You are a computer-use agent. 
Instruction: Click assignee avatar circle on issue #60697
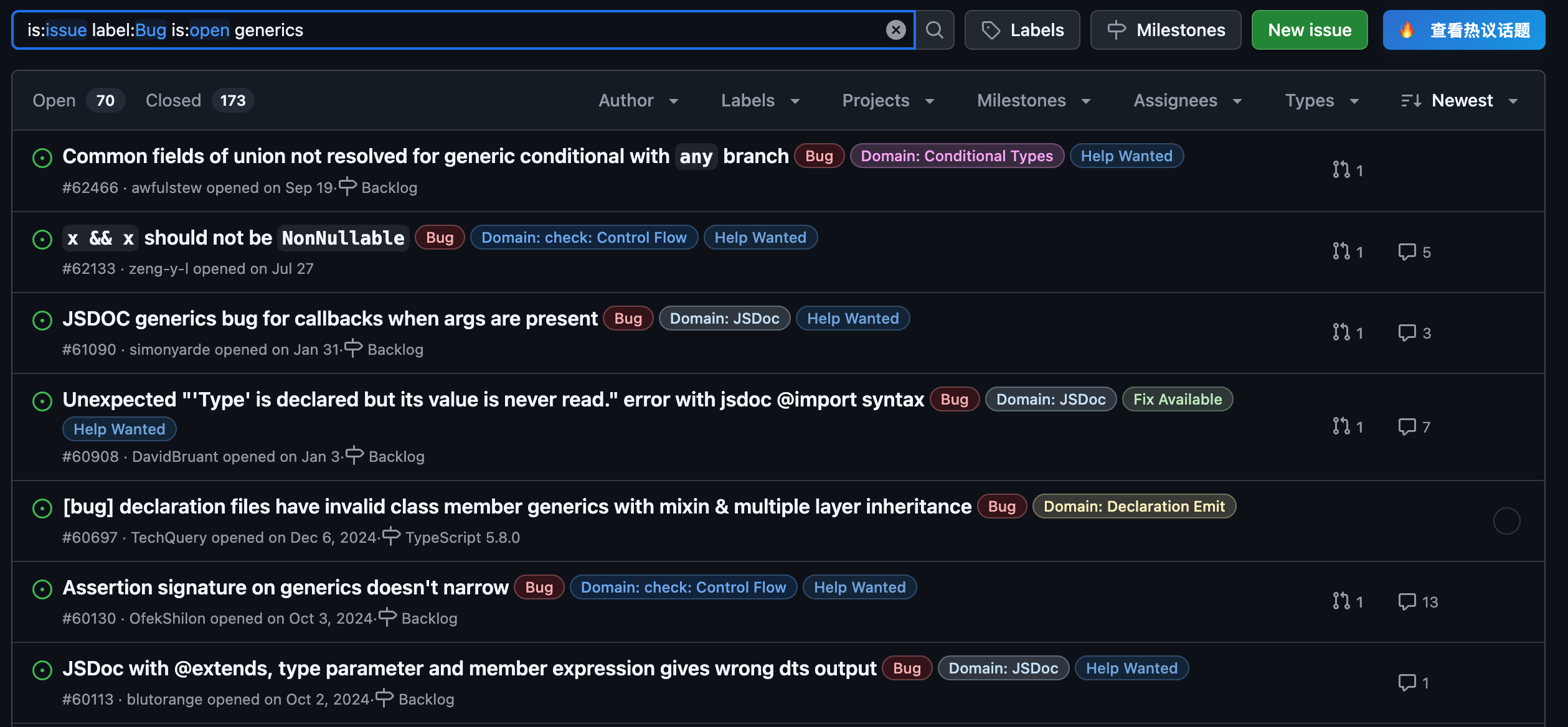tap(1506, 521)
